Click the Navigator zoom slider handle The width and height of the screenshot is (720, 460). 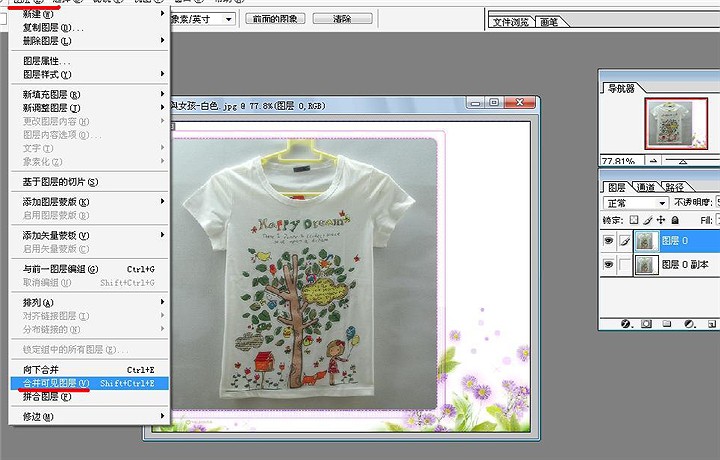click(x=683, y=162)
